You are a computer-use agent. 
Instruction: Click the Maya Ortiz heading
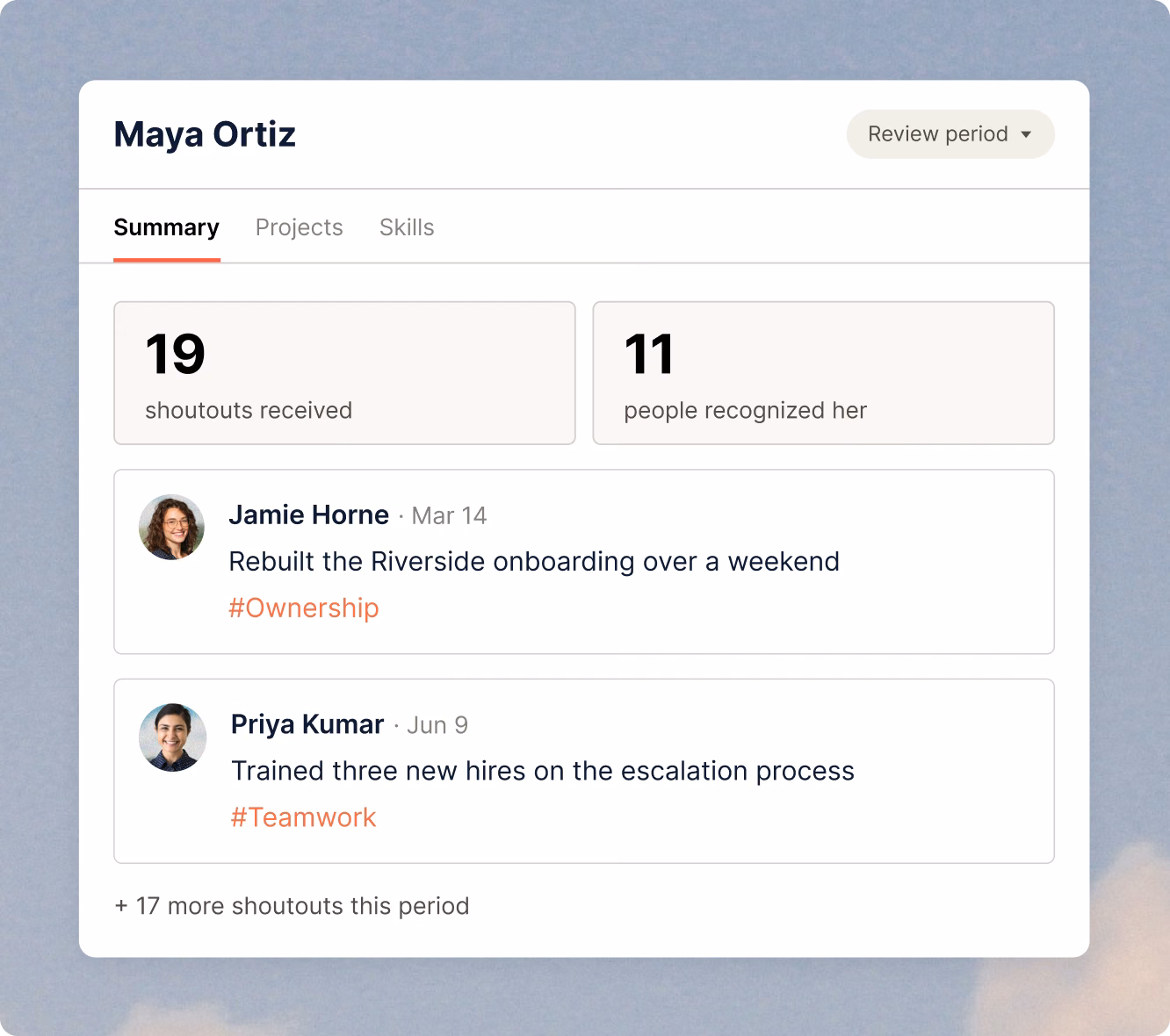205,134
